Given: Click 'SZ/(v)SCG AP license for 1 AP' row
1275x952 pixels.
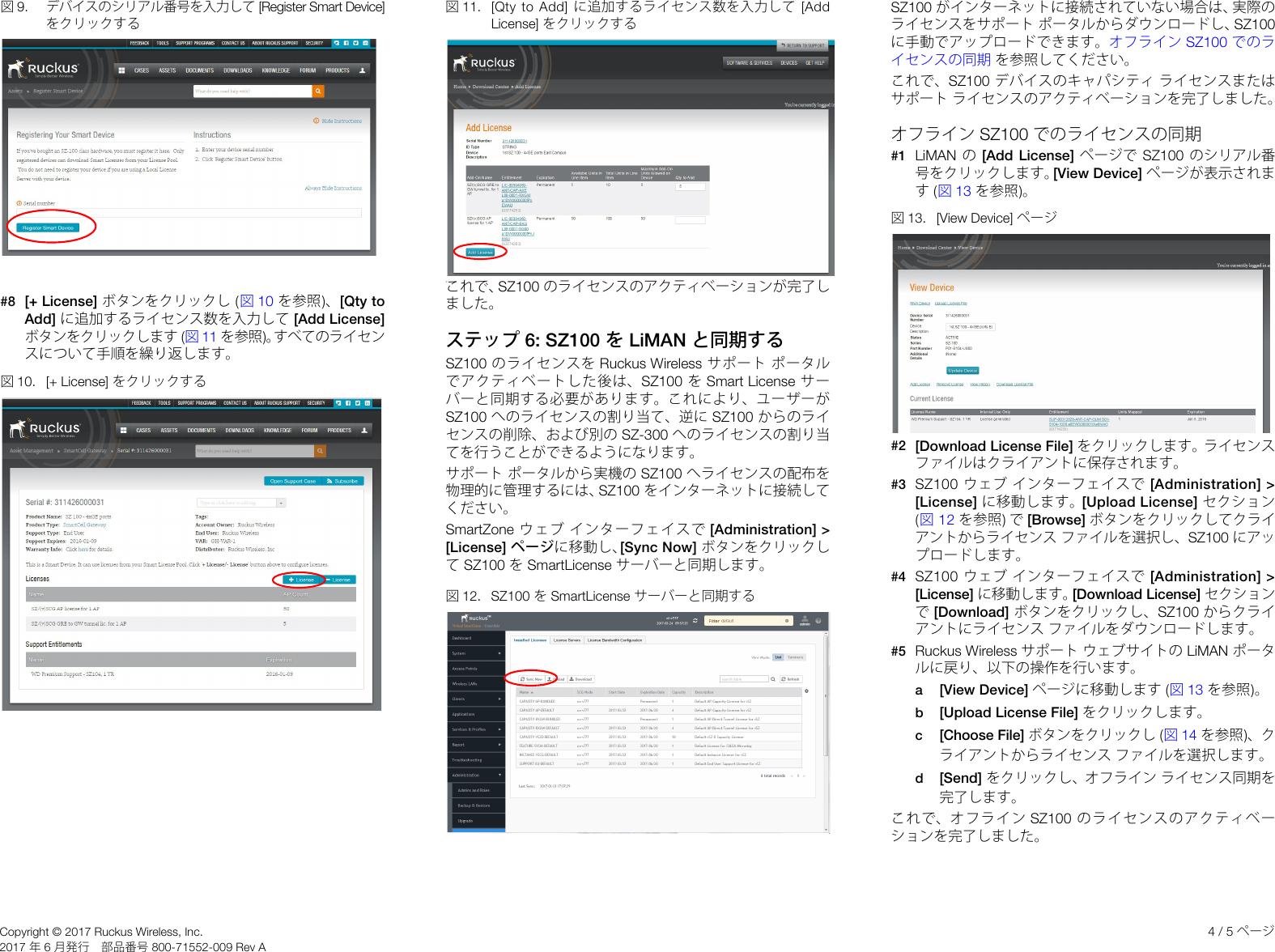Looking at the screenshot, I should [191, 609].
